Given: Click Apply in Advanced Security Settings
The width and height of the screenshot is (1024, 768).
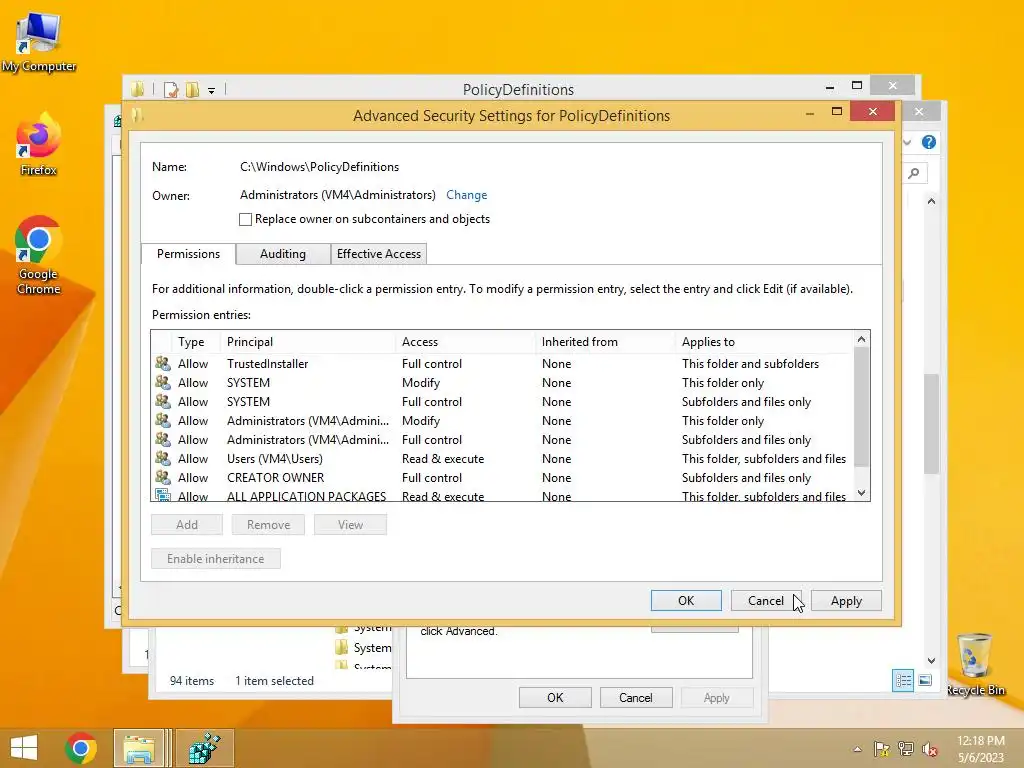Looking at the screenshot, I should click(846, 600).
